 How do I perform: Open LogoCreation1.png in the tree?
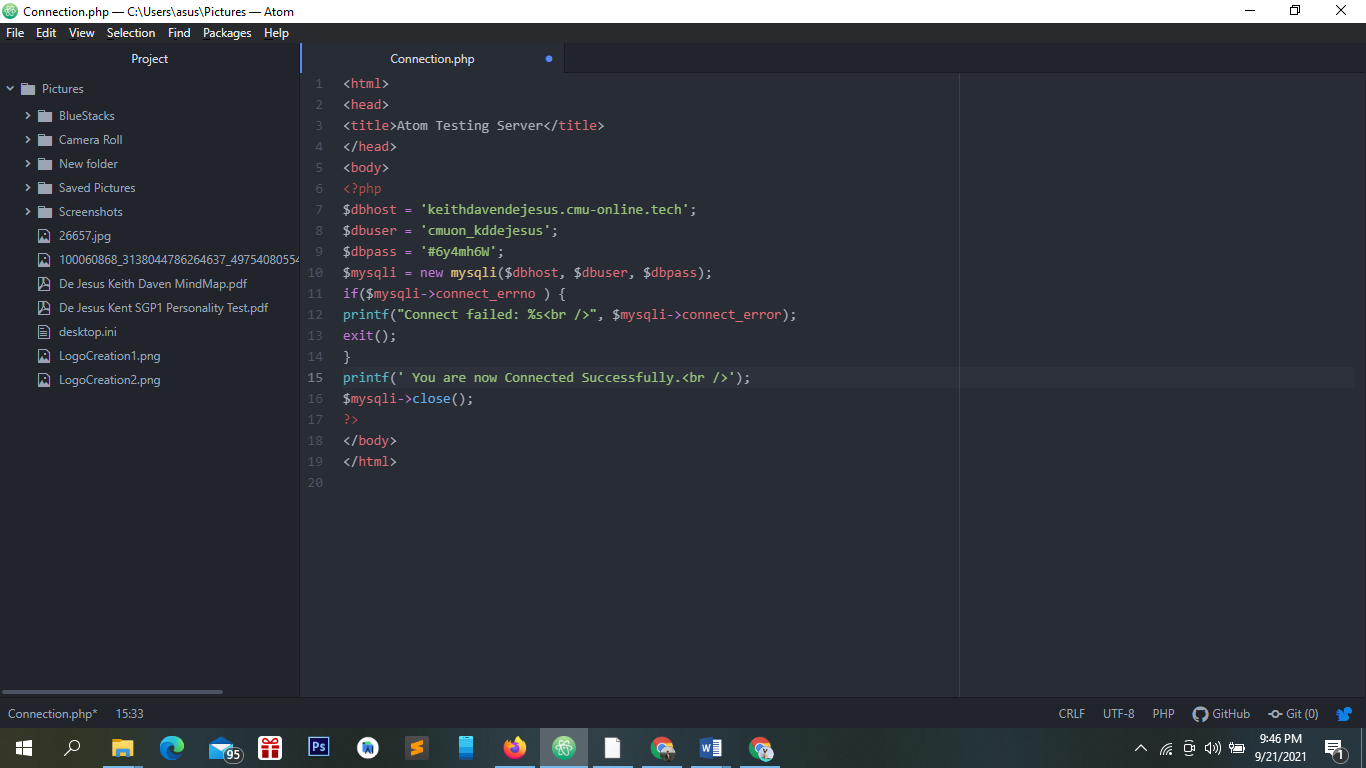click(x=109, y=356)
